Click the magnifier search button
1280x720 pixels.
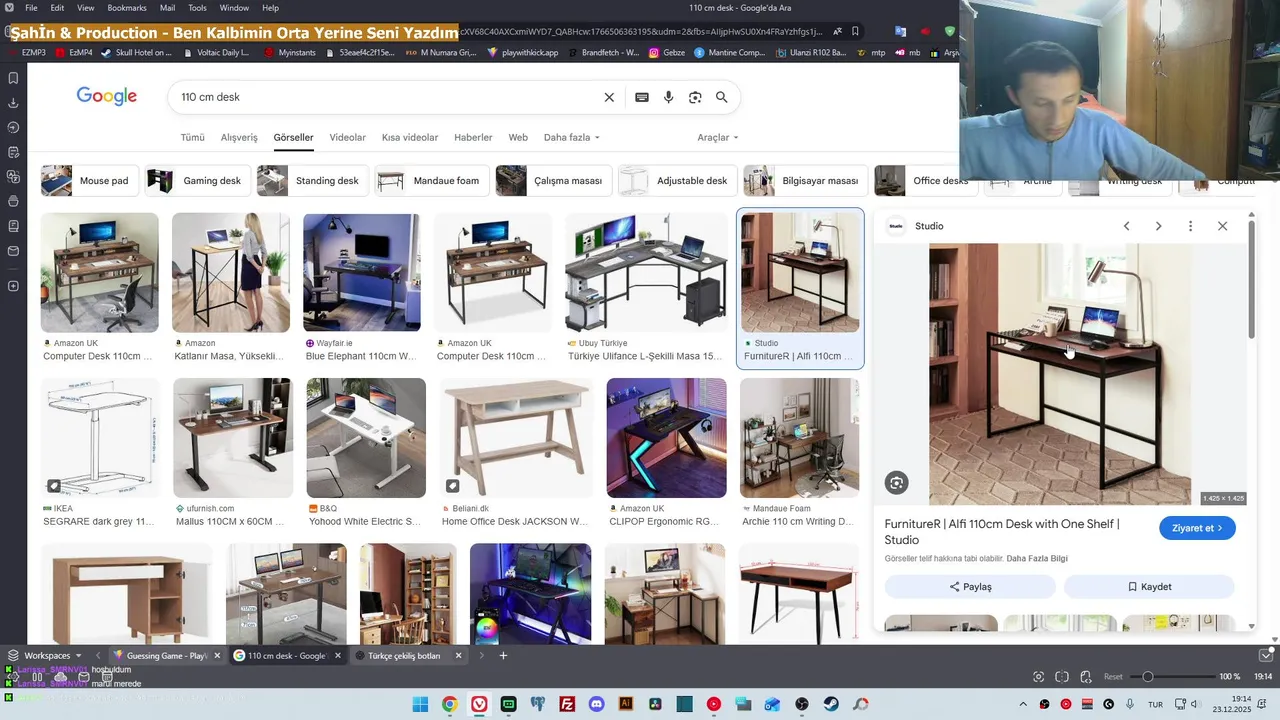721,97
